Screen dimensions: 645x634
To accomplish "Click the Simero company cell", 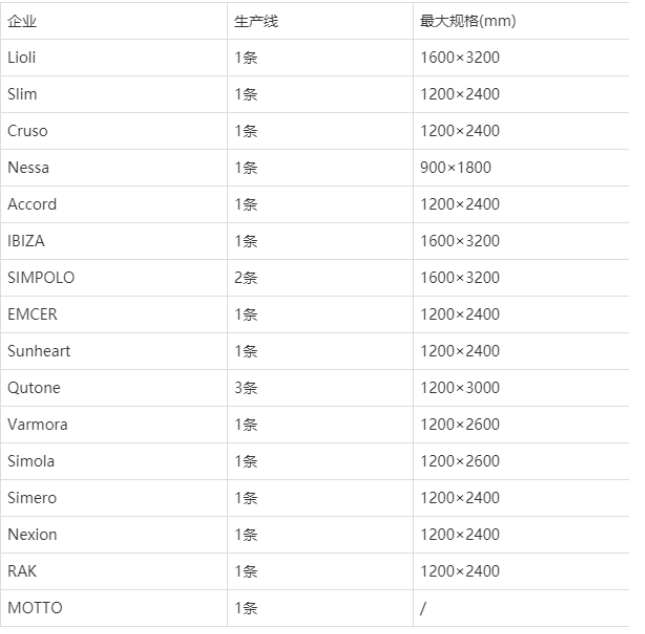I will pos(31,498).
